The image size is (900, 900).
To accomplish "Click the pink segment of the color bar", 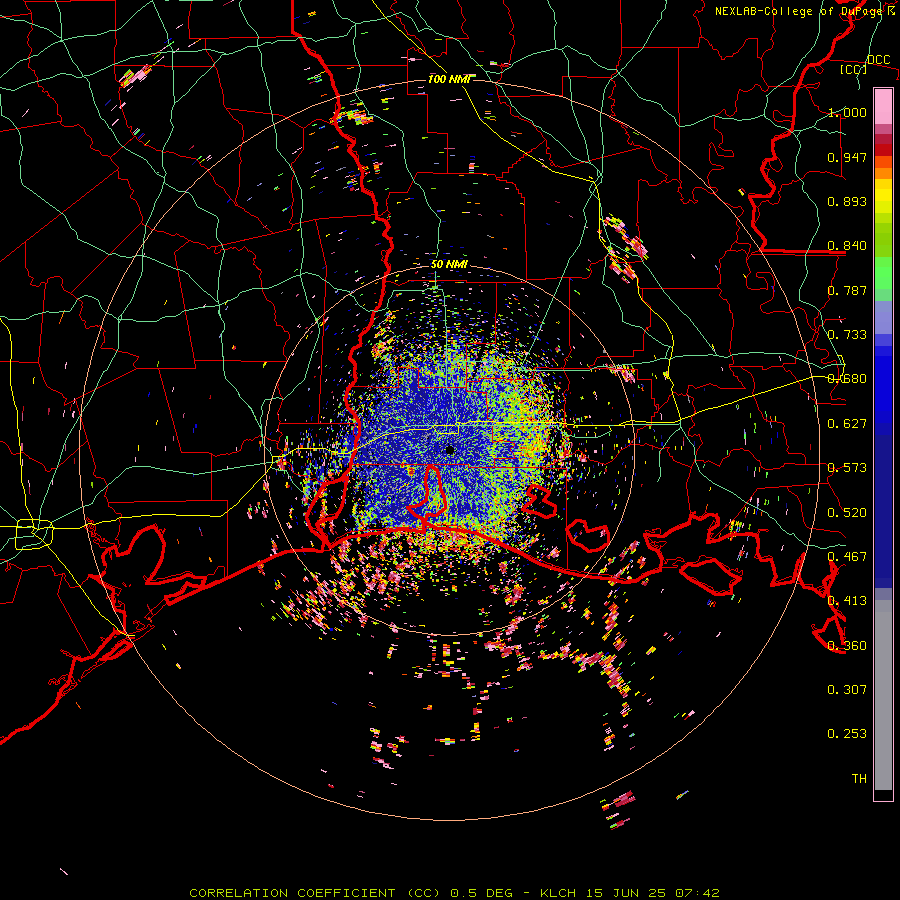I will pos(883,107).
